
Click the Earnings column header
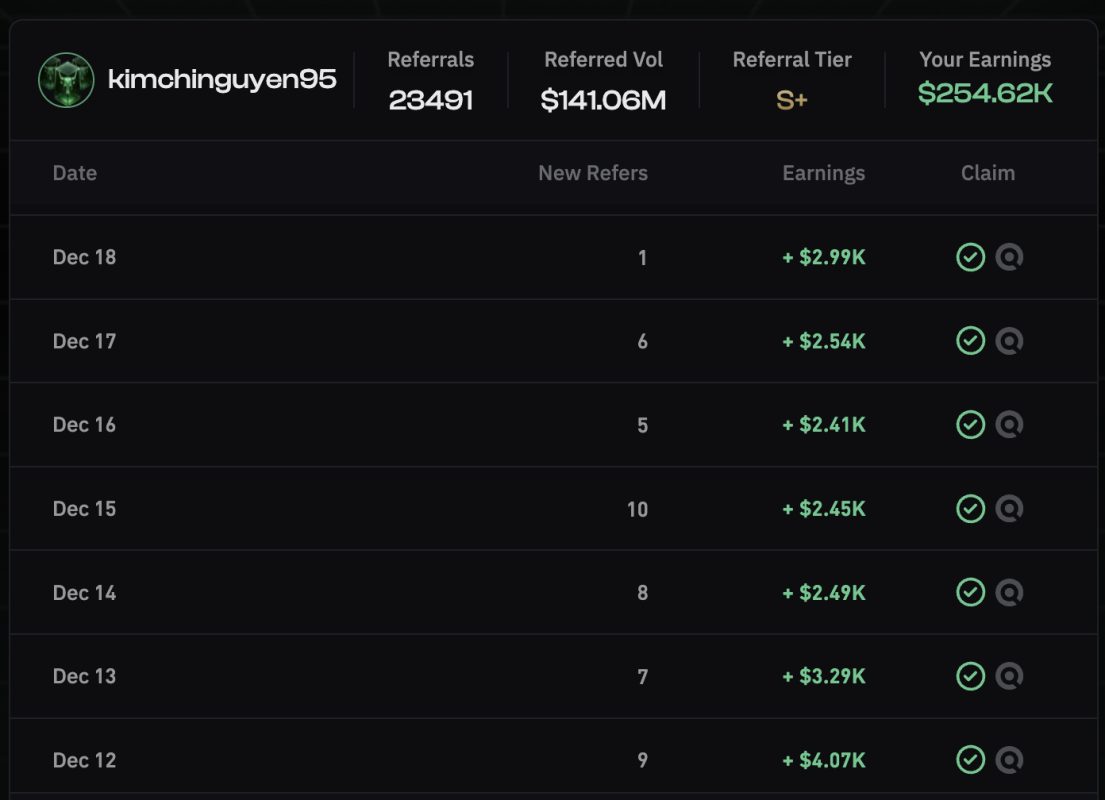tap(823, 173)
